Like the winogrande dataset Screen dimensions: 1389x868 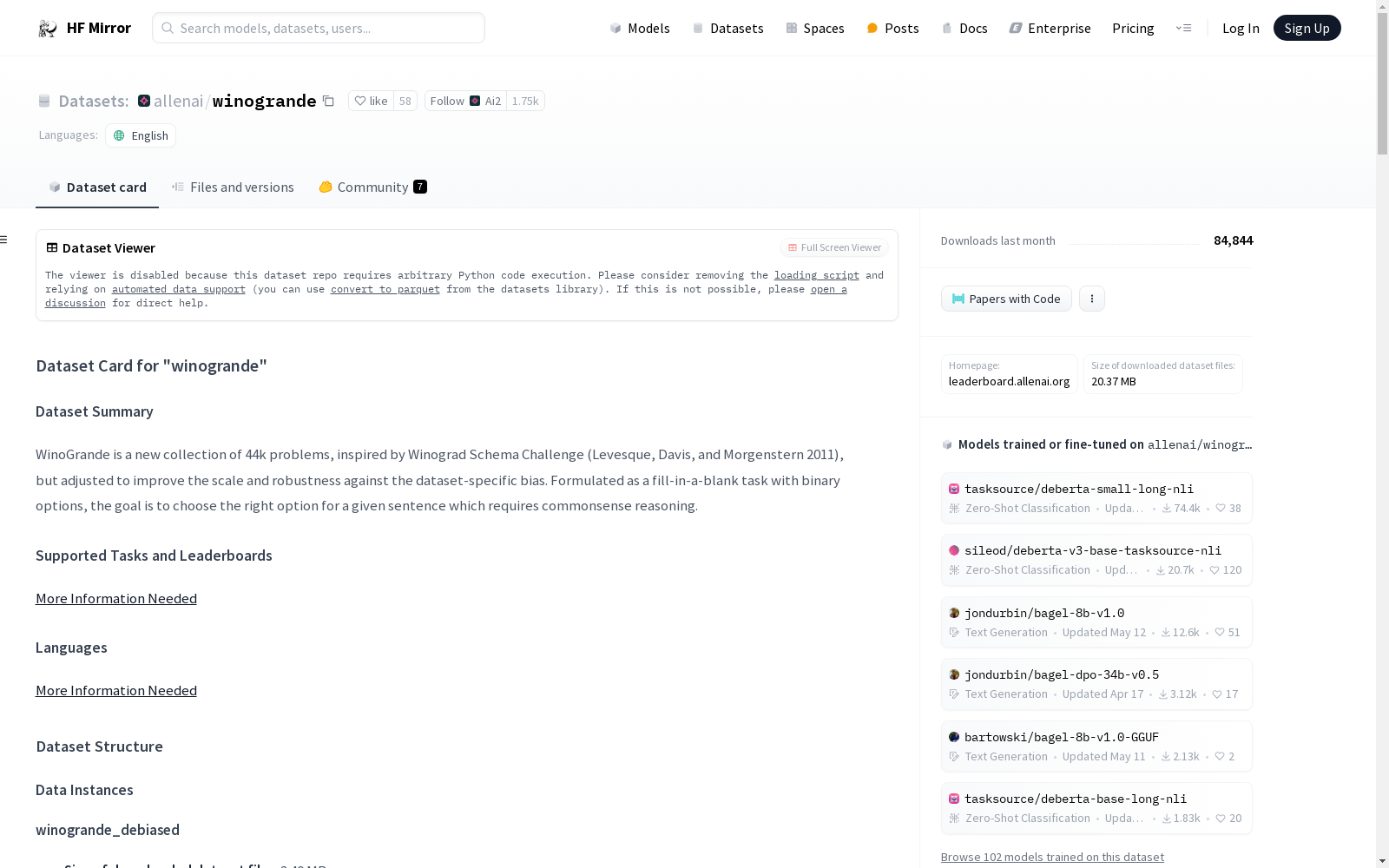click(x=371, y=101)
